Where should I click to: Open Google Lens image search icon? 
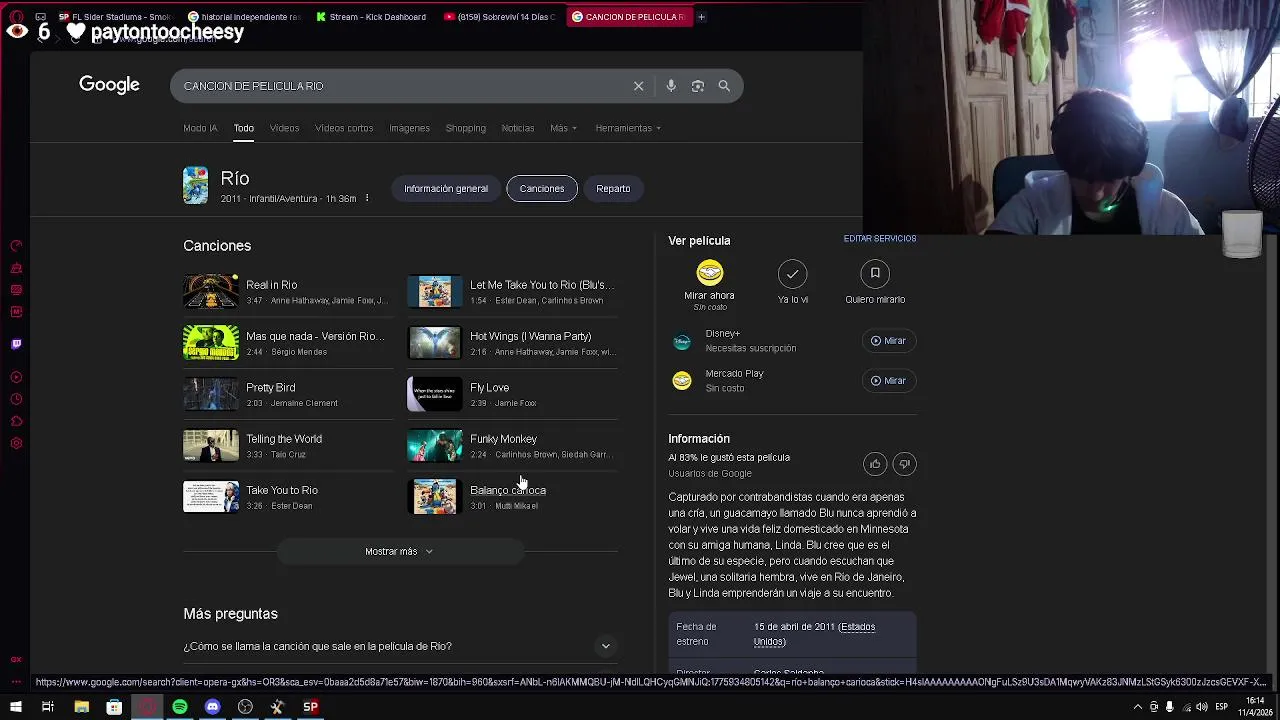(x=698, y=86)
